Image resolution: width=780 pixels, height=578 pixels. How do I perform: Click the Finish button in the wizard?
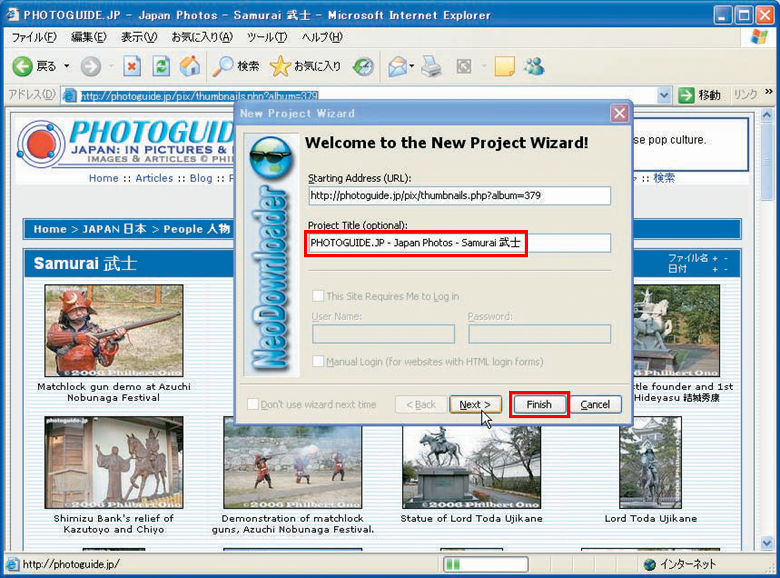click(x=539, y=404)
